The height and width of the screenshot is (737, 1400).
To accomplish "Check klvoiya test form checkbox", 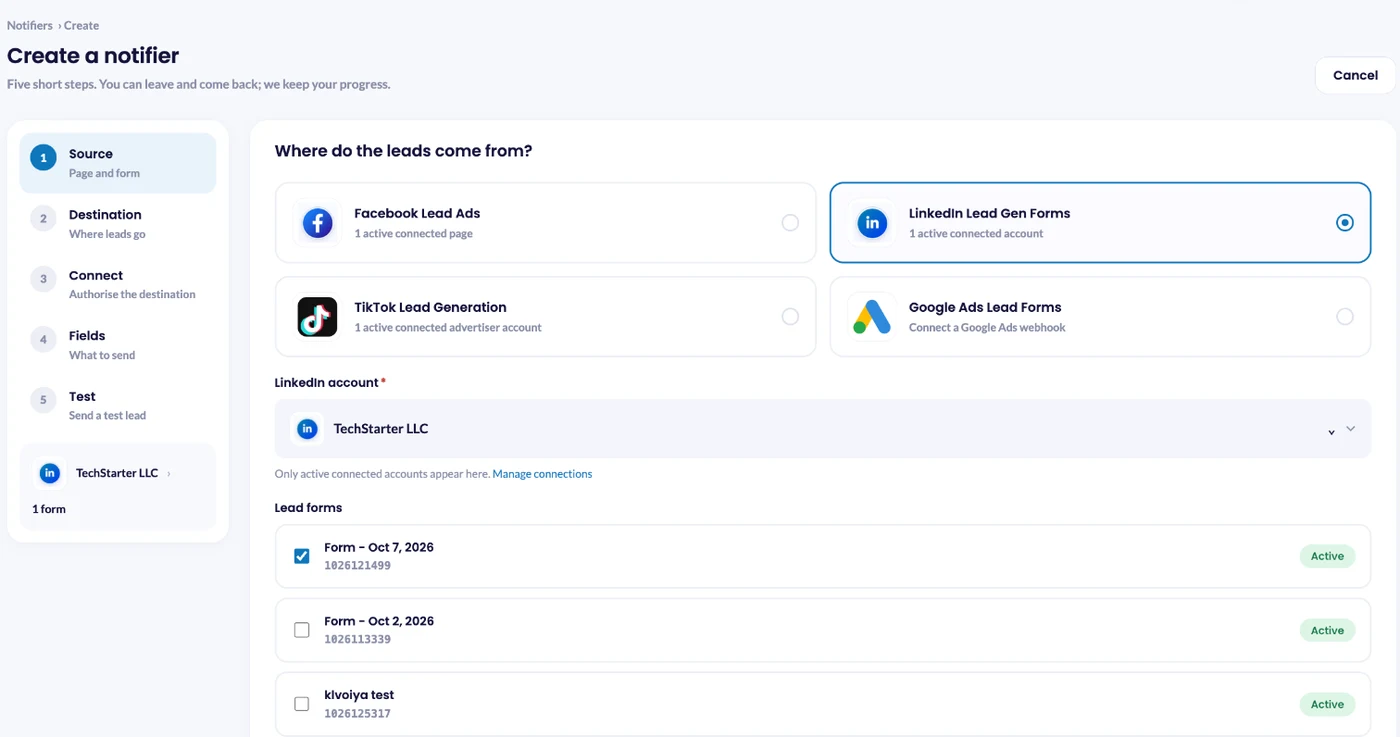I will 302,704.
